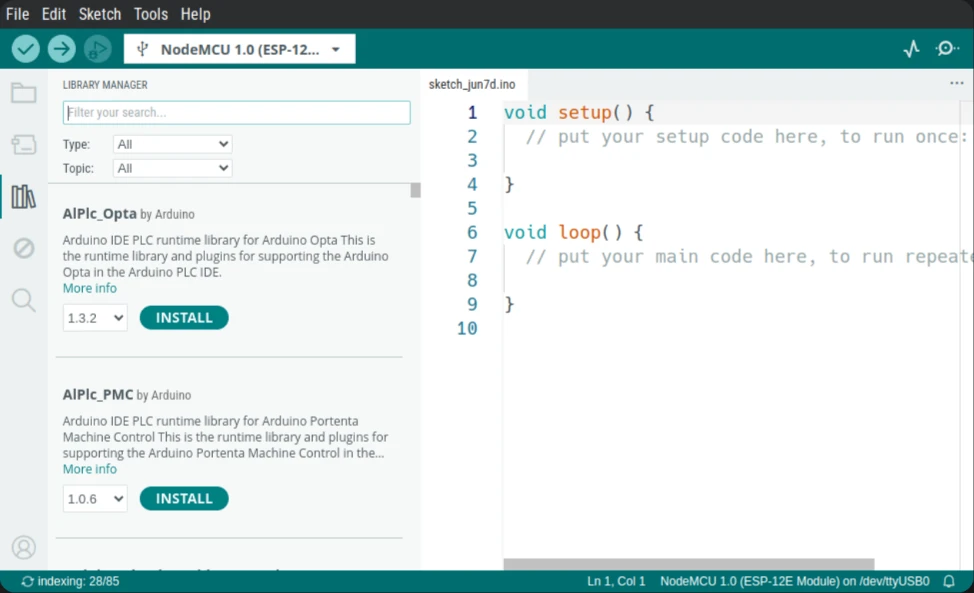Image resolution: width=974 pixels, height=593 pixels.
Task: Open the Debug sidebar panel icon
Action: pyautogui.click(x=24, y=248)
